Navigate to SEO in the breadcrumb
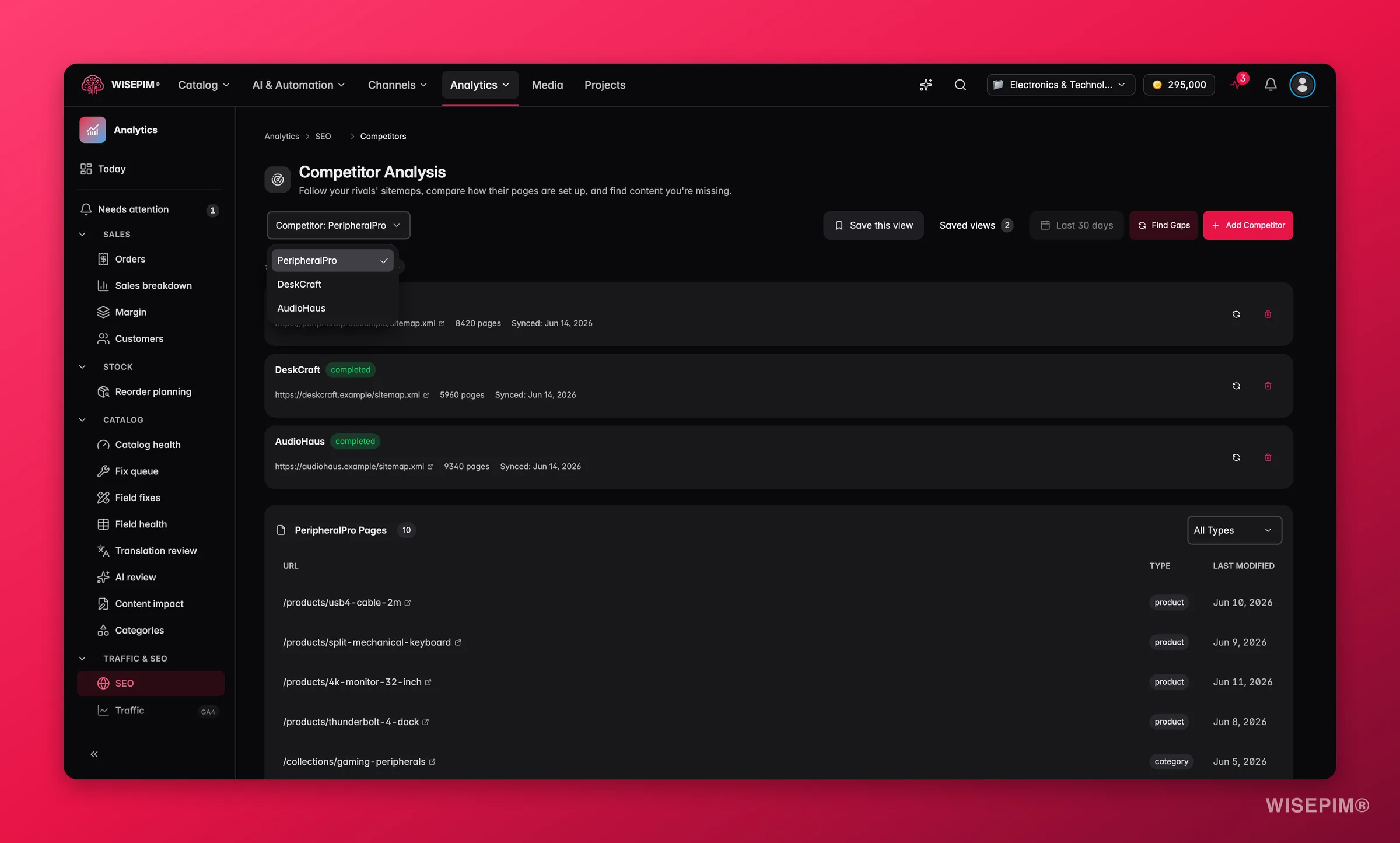1400x843 pixels. [x=323, y=137]
